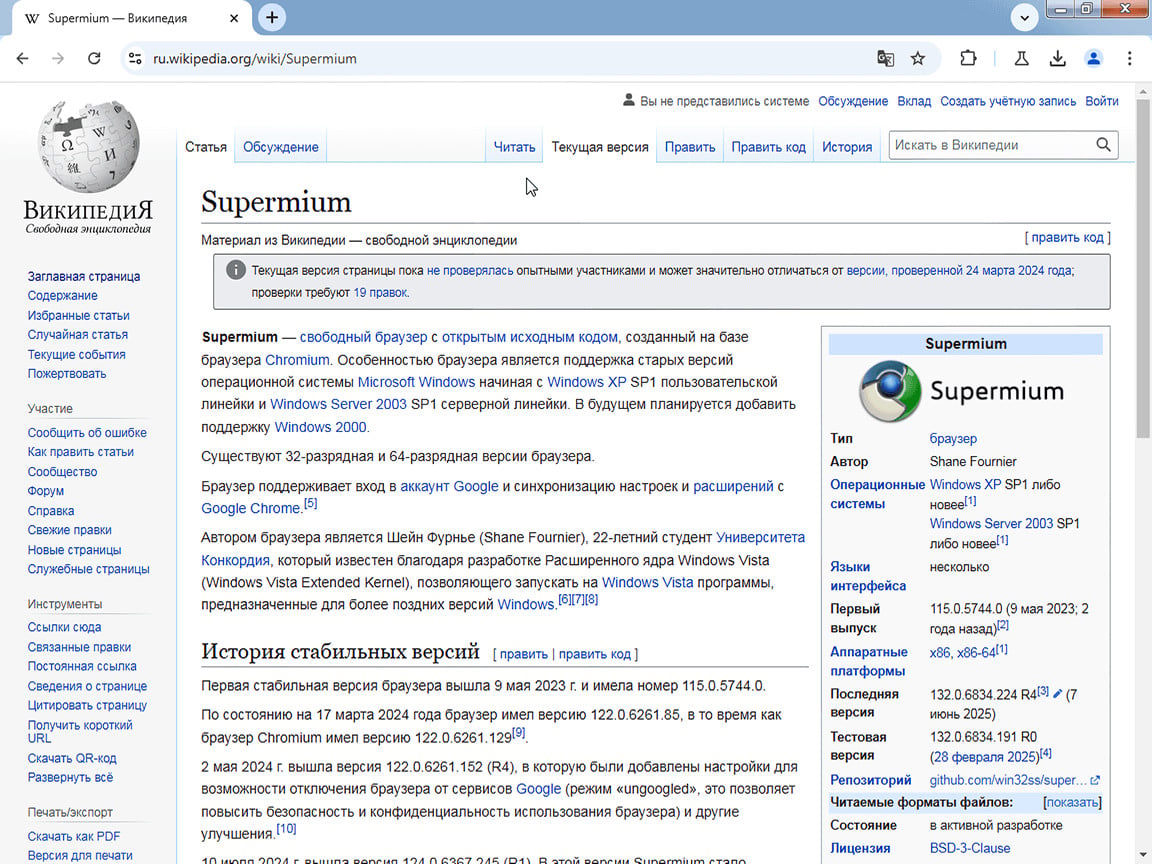Open the аккаунт Google link

449,486
